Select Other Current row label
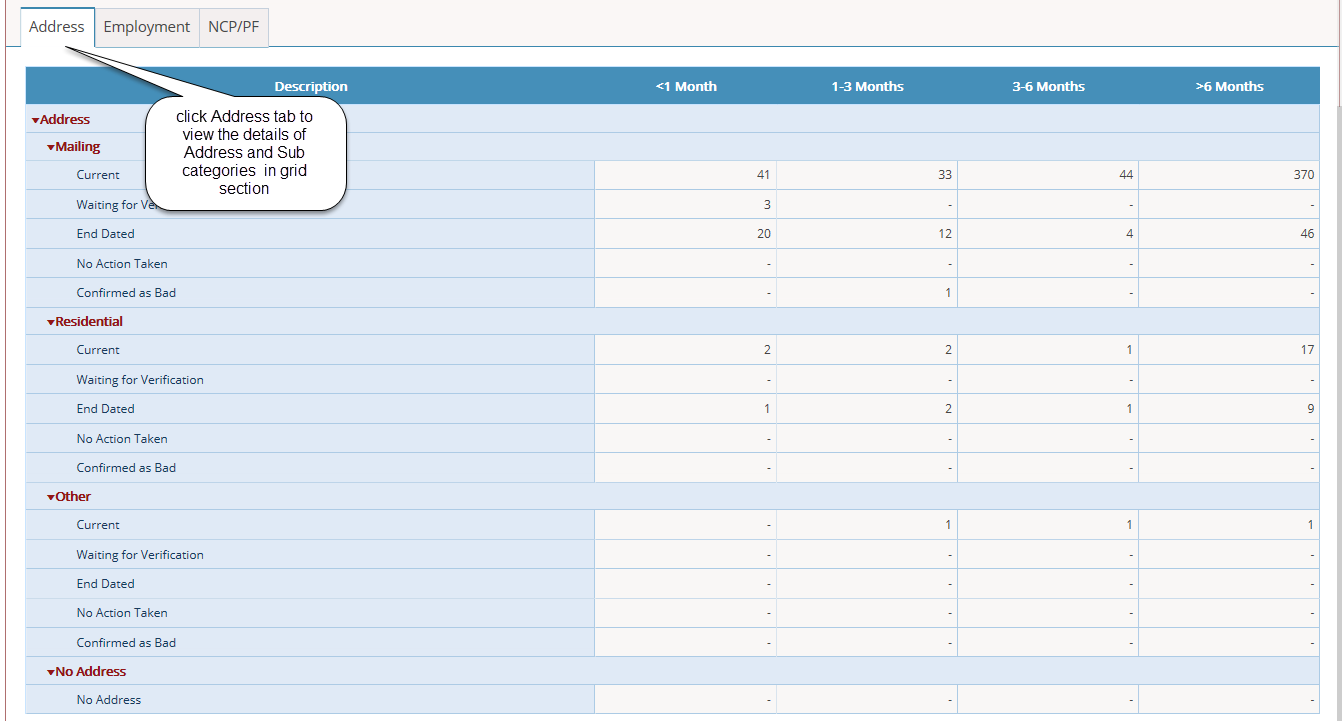This screenshot has width=1342, height=721. pyautogui.click(x=98, y=525)
